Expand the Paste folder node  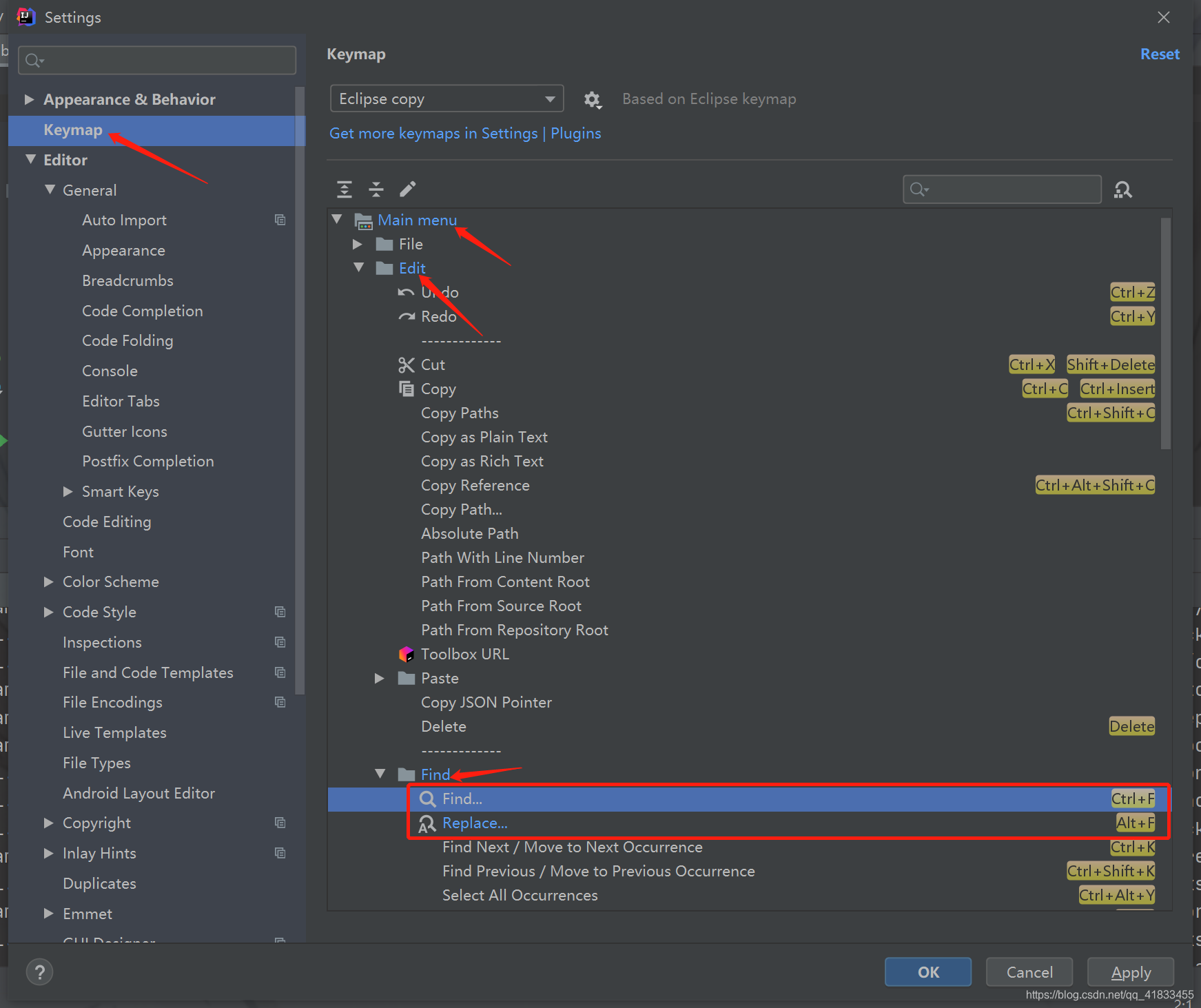coord(379,679)
